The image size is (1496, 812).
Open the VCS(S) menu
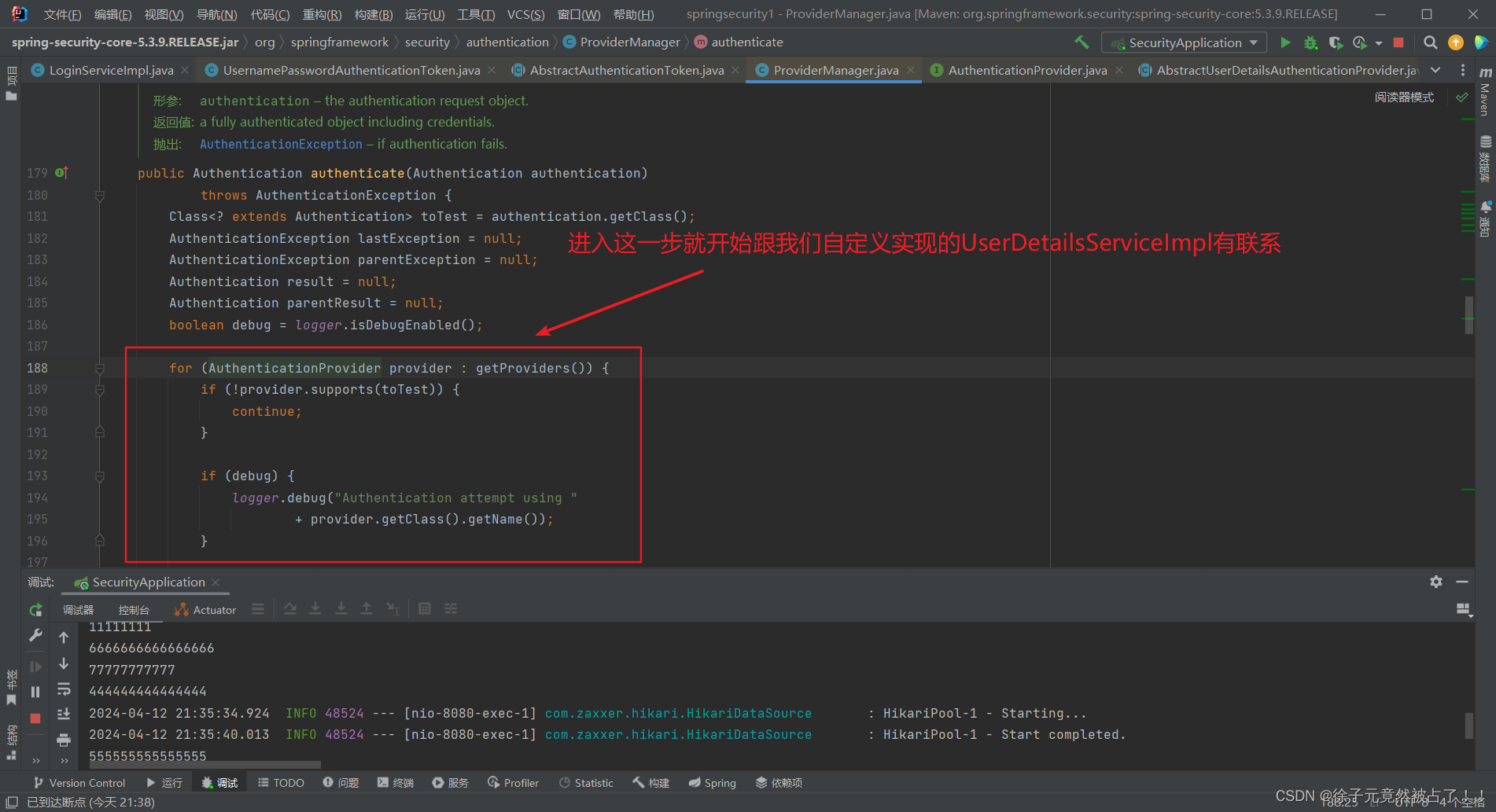tap(525, 14)
